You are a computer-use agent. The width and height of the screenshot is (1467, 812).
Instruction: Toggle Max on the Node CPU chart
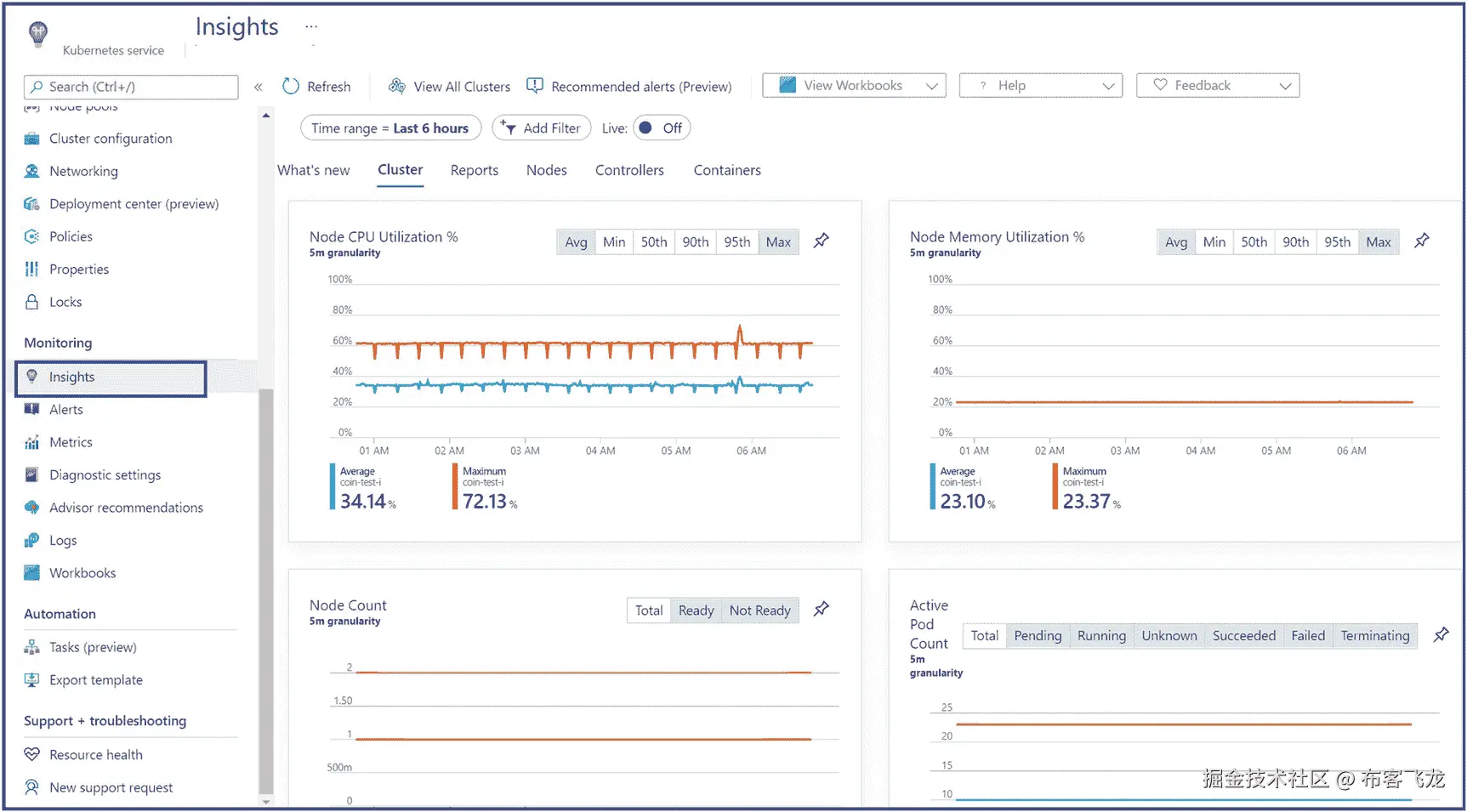tap(778, 242)
